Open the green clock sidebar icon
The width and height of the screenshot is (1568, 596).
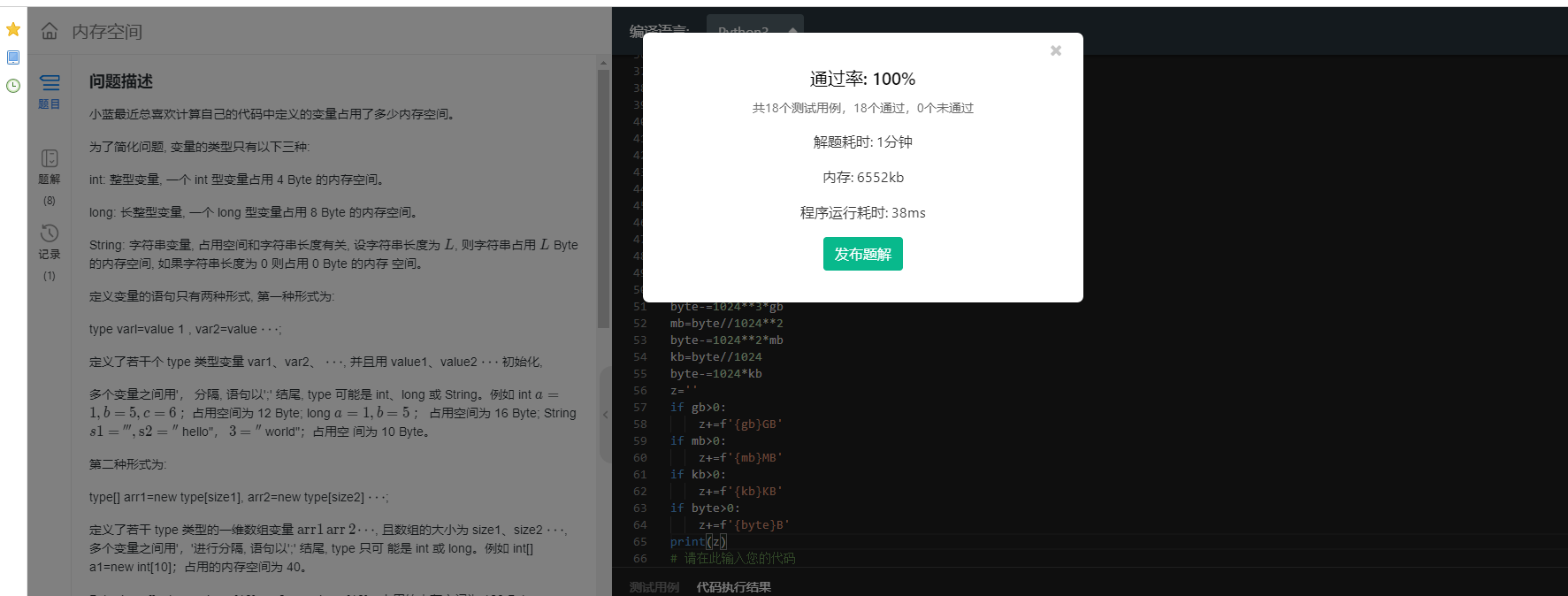pos(13,86)
